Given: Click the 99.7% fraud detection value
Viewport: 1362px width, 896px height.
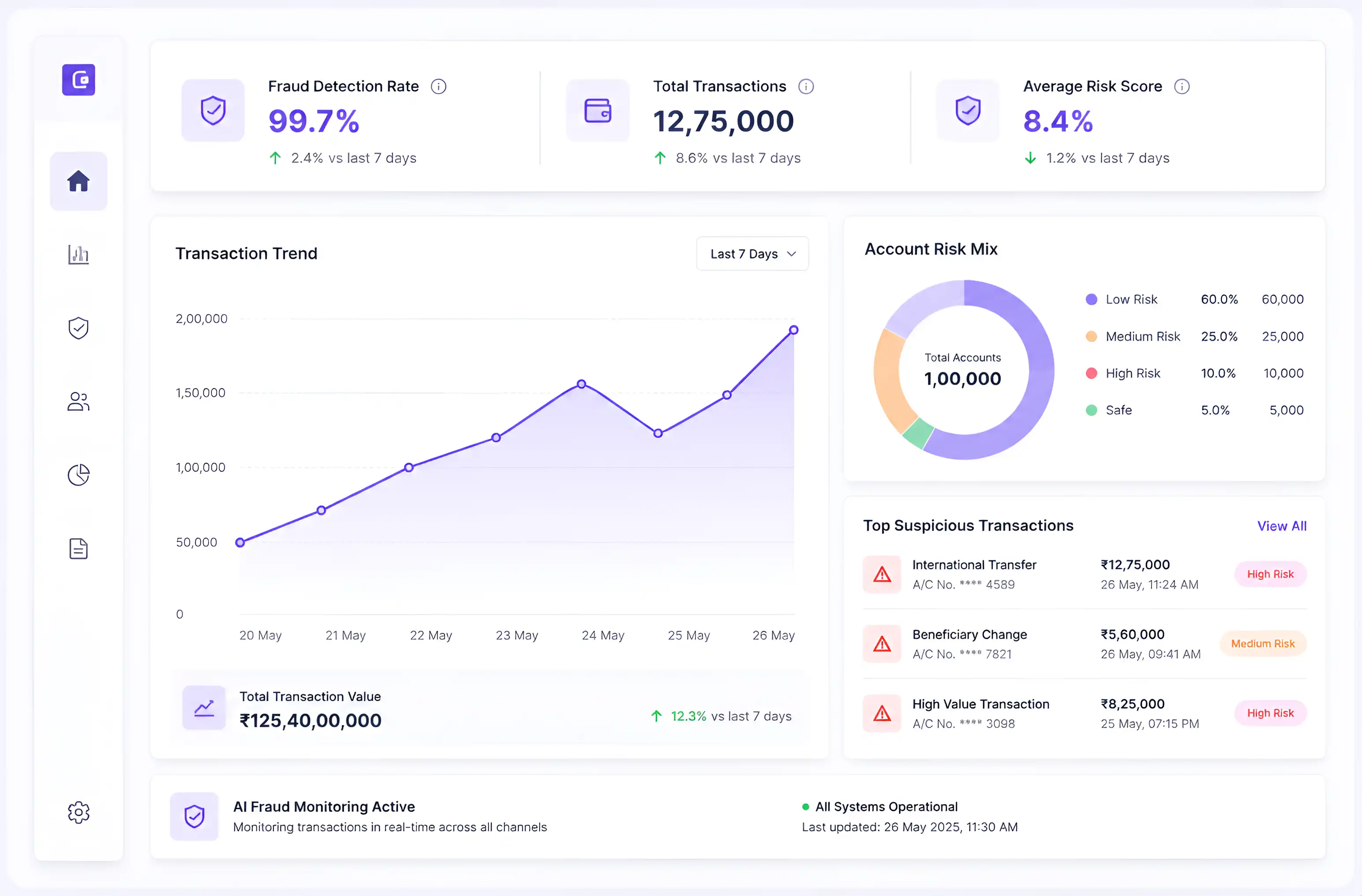Looking at the screenshot, I should pos(314,121).
